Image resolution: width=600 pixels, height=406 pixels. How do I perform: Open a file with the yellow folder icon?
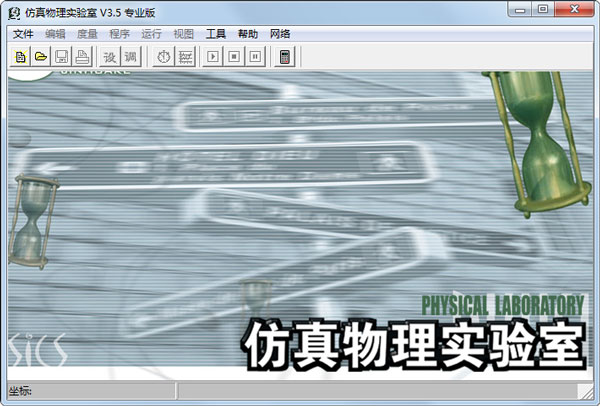[41, 57]
